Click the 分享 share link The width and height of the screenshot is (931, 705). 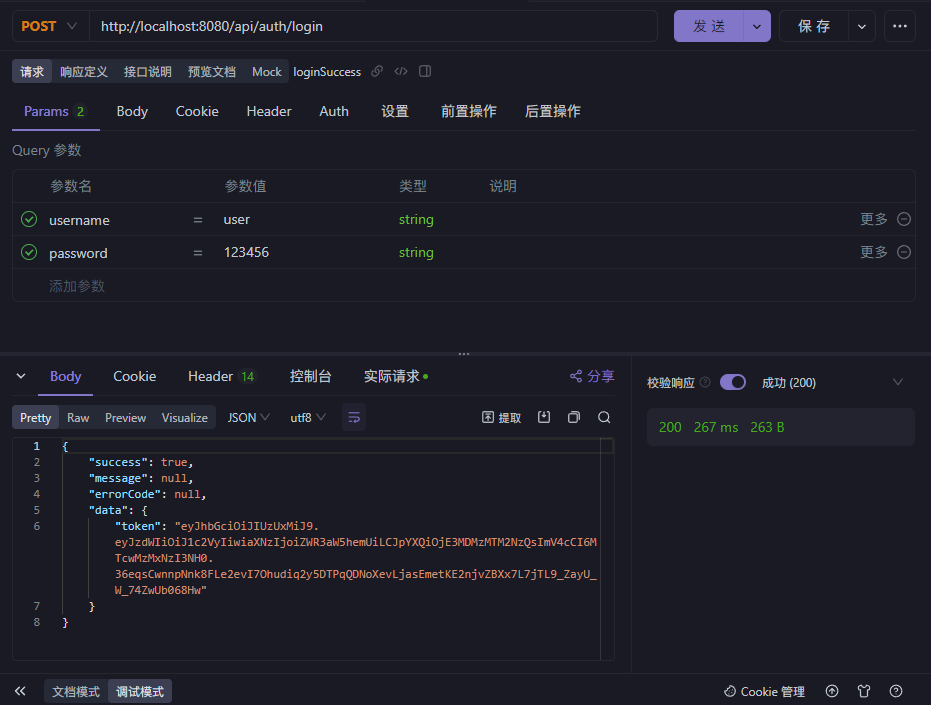pyautogui.click(x=592, y=376)
